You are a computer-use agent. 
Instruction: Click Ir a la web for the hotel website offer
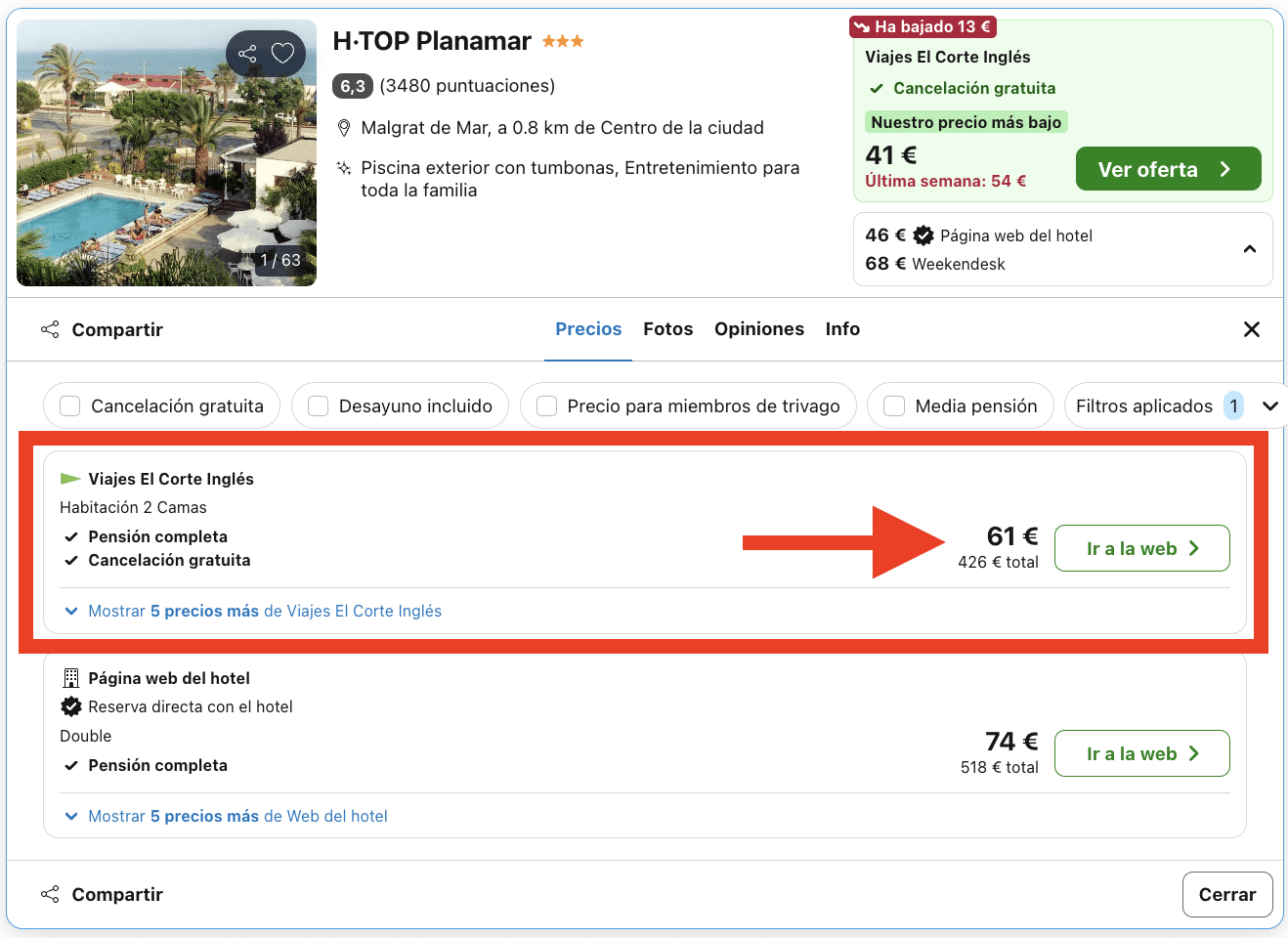tap(1141, 753)
